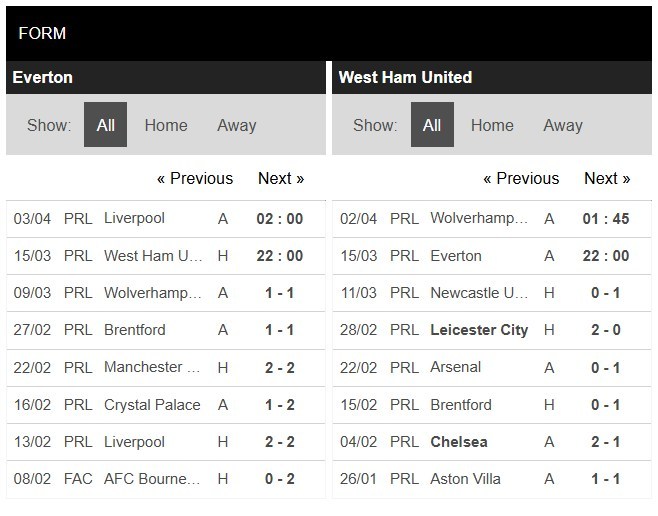This screenshot has height=516, width=658.
Task: Select West Ham's Chelsea 04/02 match
Action: (492, 442)
